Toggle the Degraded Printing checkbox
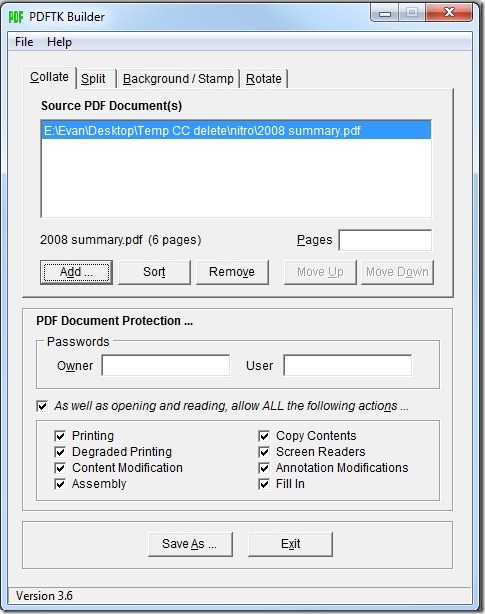Screen dimensions: 485x614 point(60,452)
